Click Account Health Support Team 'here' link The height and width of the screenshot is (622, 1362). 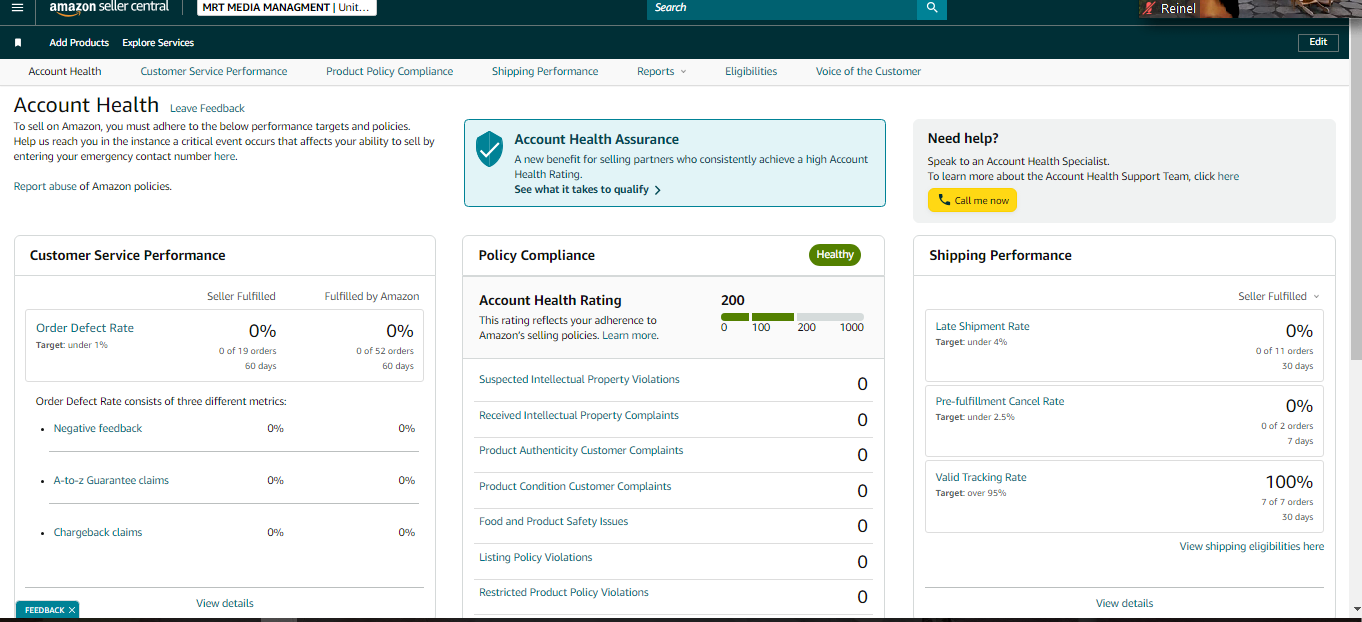(x=1228, y=177)
